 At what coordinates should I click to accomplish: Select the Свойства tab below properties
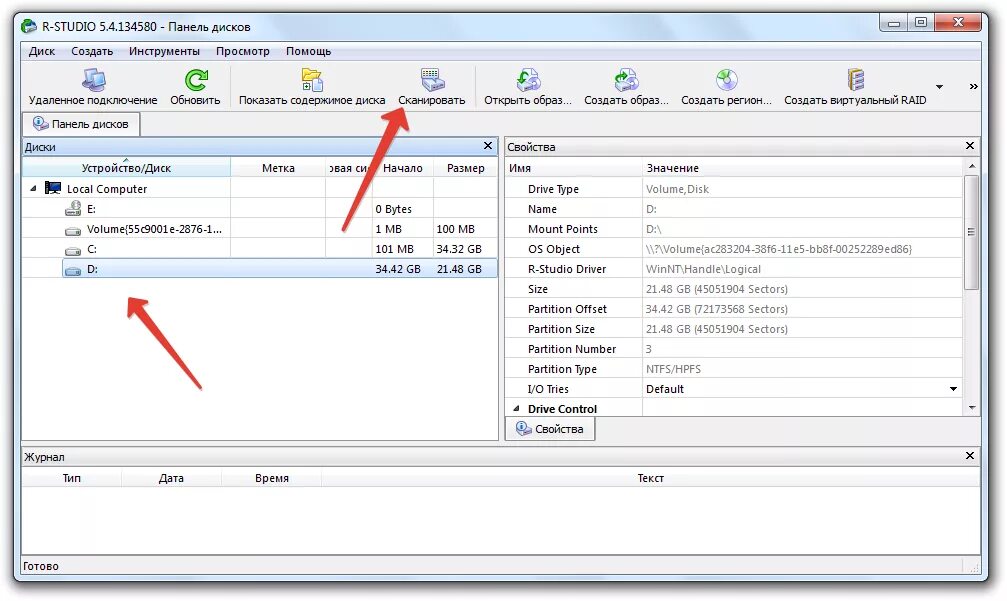[550, 429]
